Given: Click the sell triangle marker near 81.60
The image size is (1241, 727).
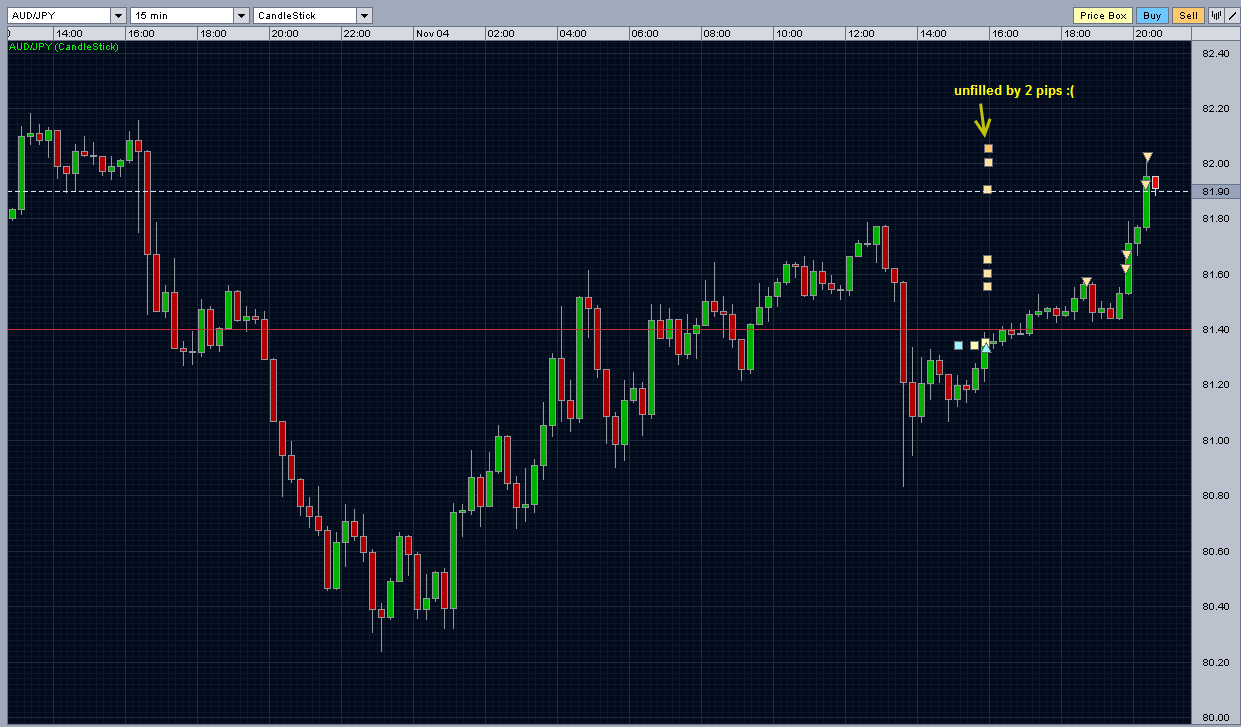Looking at the screenshot, I should (1087, 281).
